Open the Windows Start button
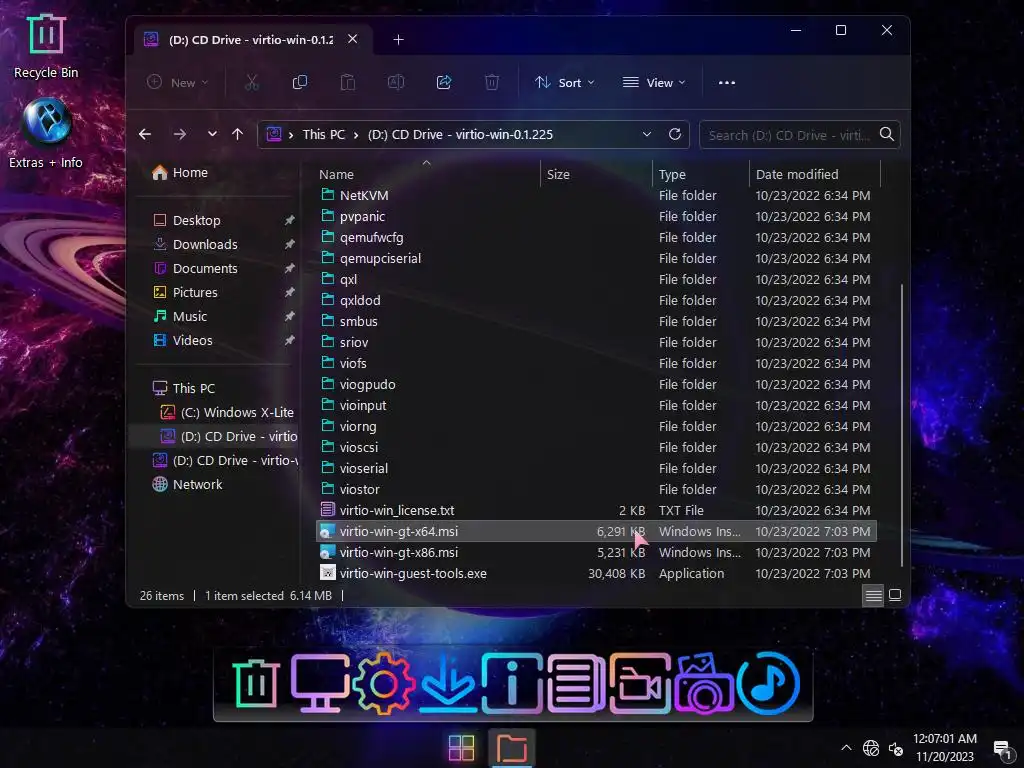 (x=462, y=748)
